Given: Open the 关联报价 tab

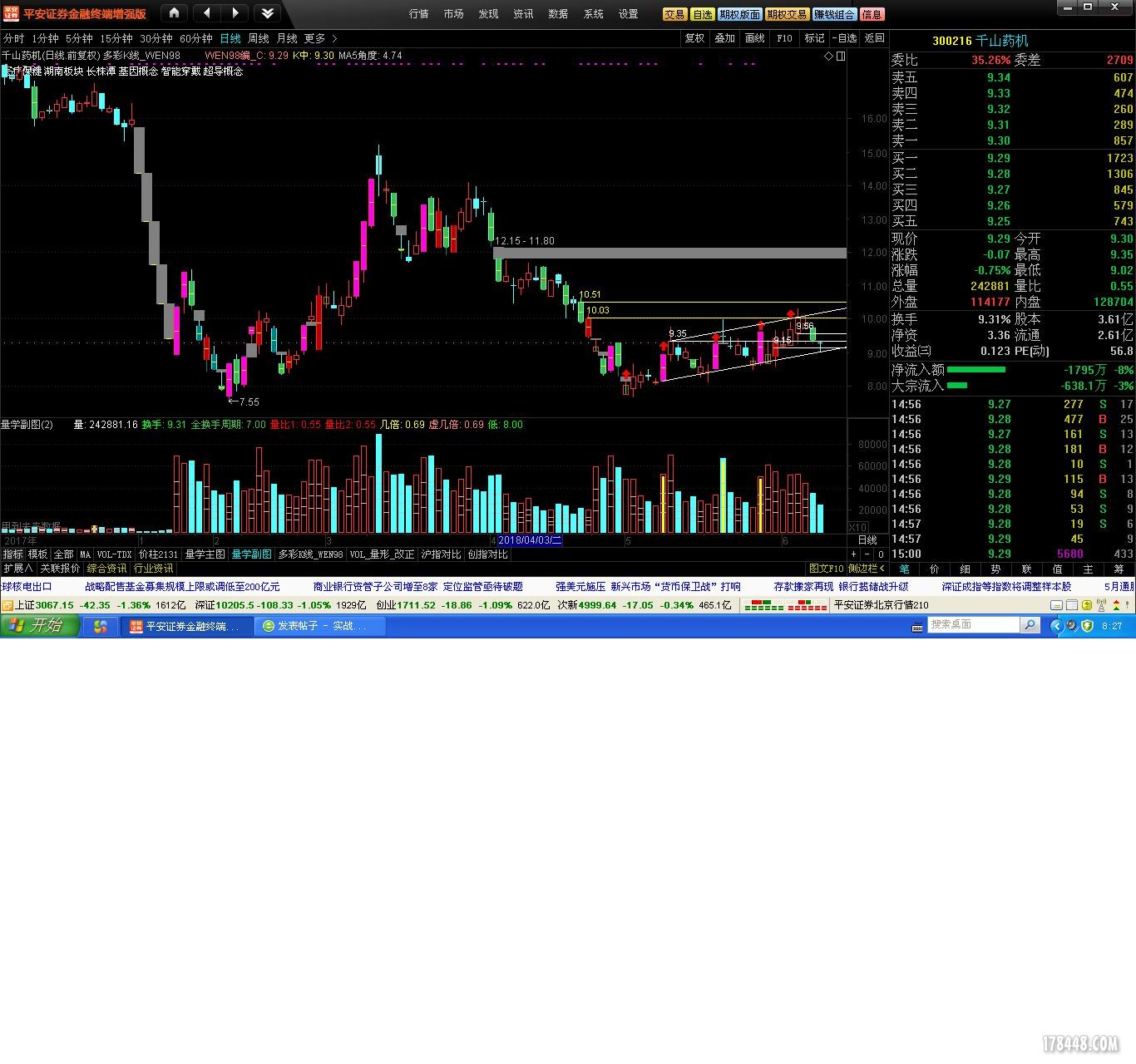Looking at the screenshot, I should click(x=60, y=569).
